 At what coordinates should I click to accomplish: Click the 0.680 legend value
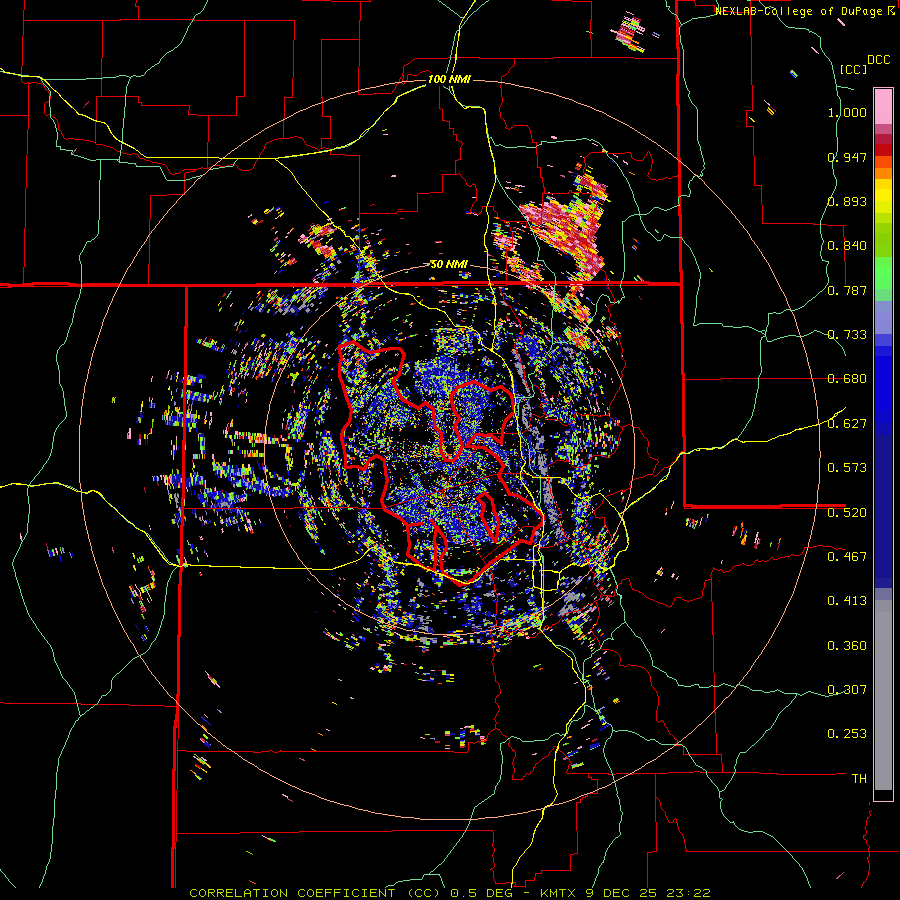coord(847,379)
